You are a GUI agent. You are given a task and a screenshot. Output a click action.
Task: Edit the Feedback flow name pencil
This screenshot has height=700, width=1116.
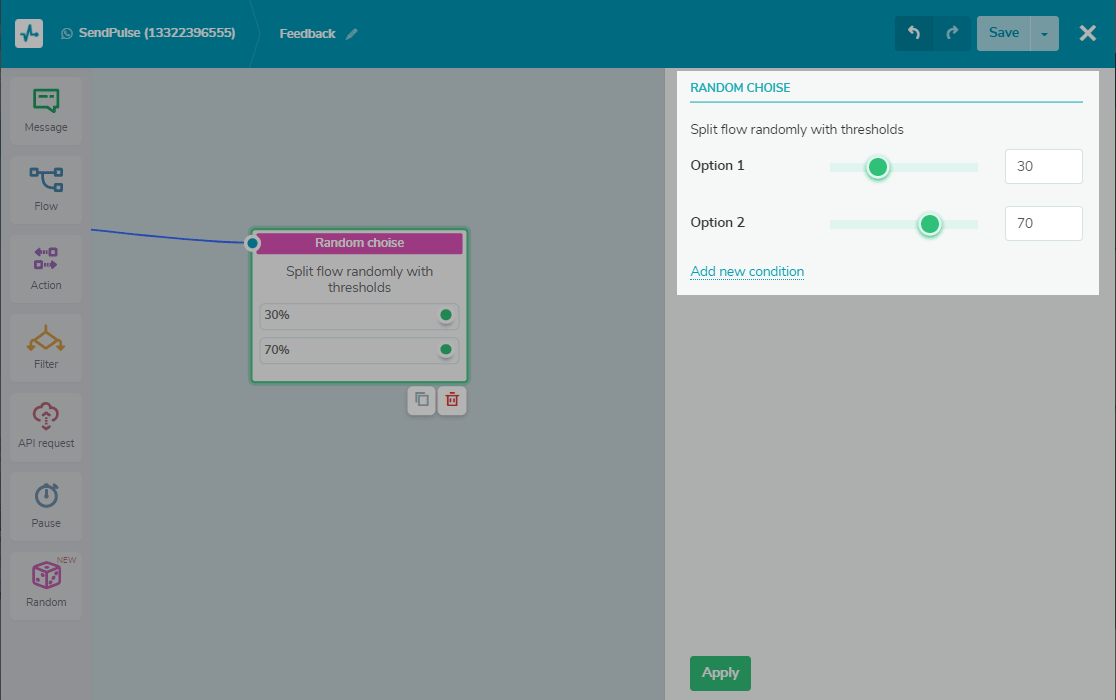click(x=351, y=34)
